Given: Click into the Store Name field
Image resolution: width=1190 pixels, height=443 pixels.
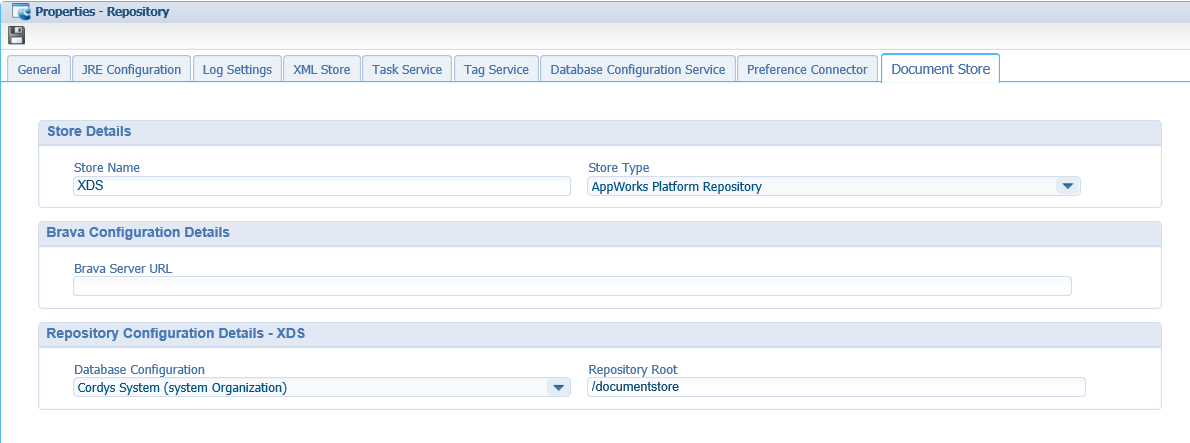Looking at the screenshot, I should tap(321, 186).
